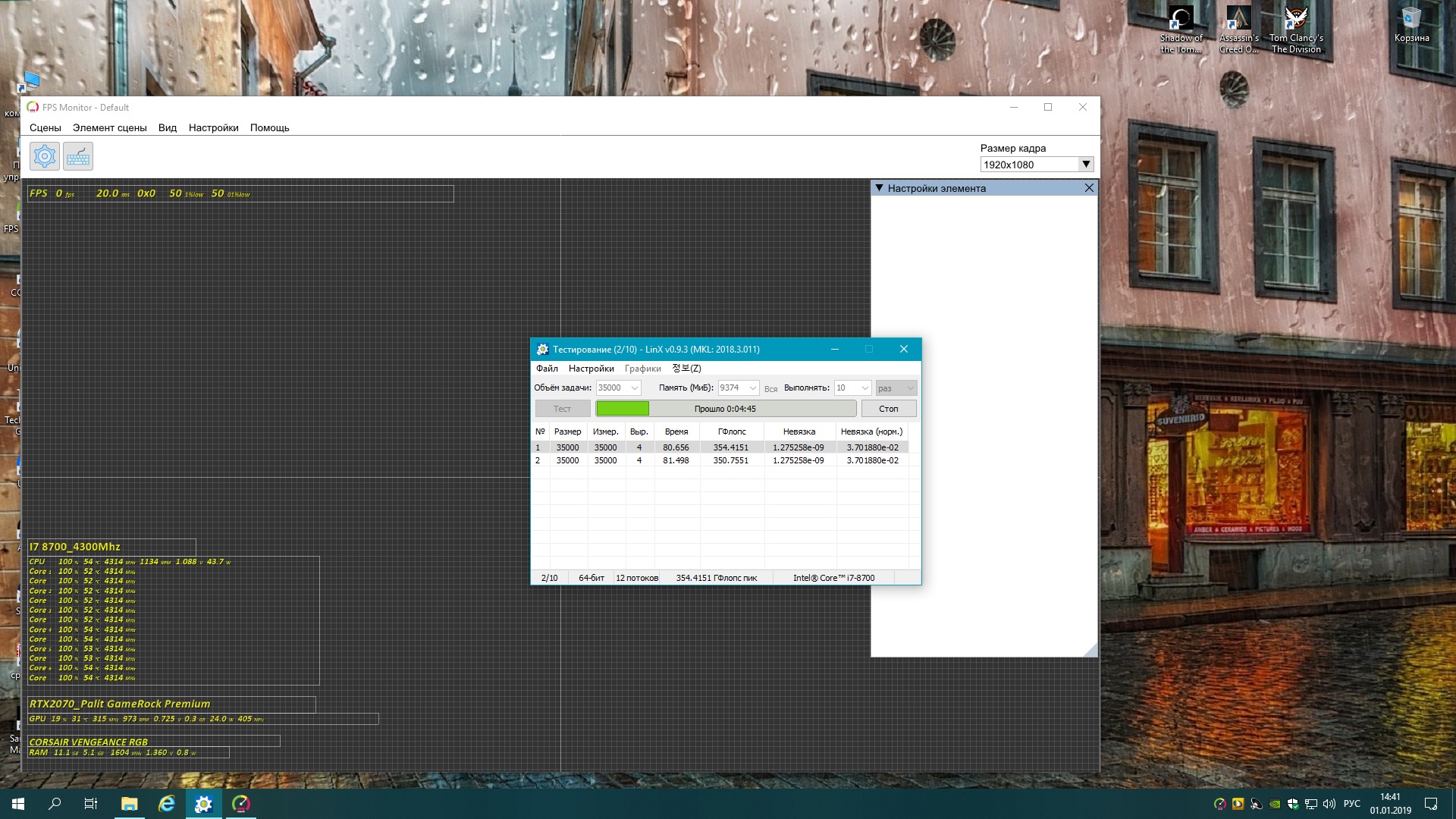Open the Объём задачи 35000 dropdown
Image resolution: width=1456 pixels, height=819 pixels.
[635, 388]
